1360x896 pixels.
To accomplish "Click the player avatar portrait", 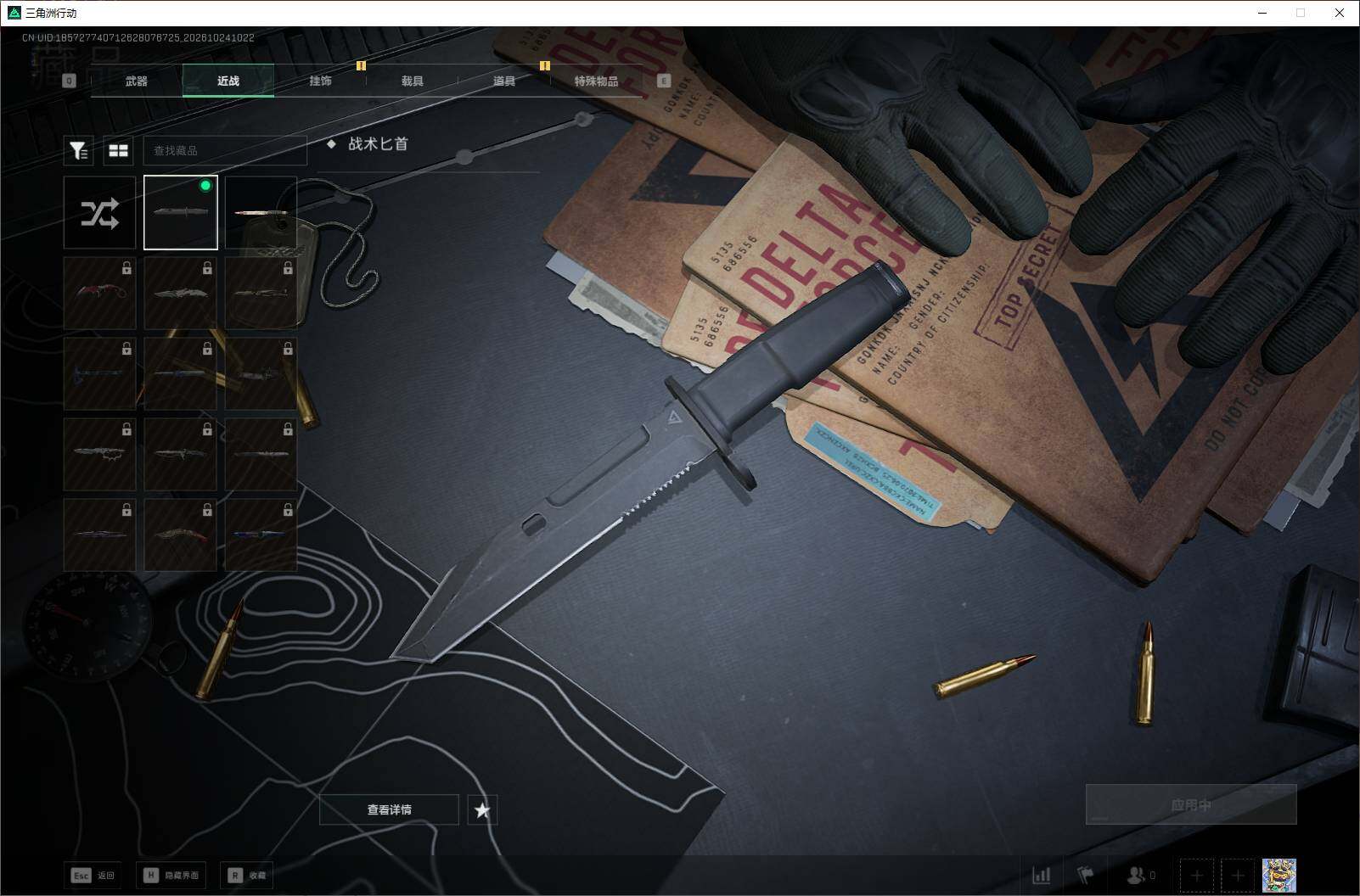I will [1279, 875].
